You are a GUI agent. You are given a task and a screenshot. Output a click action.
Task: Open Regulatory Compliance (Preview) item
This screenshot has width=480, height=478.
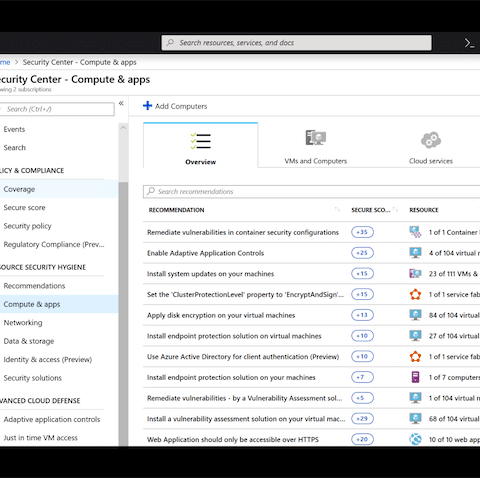point(54,244)
